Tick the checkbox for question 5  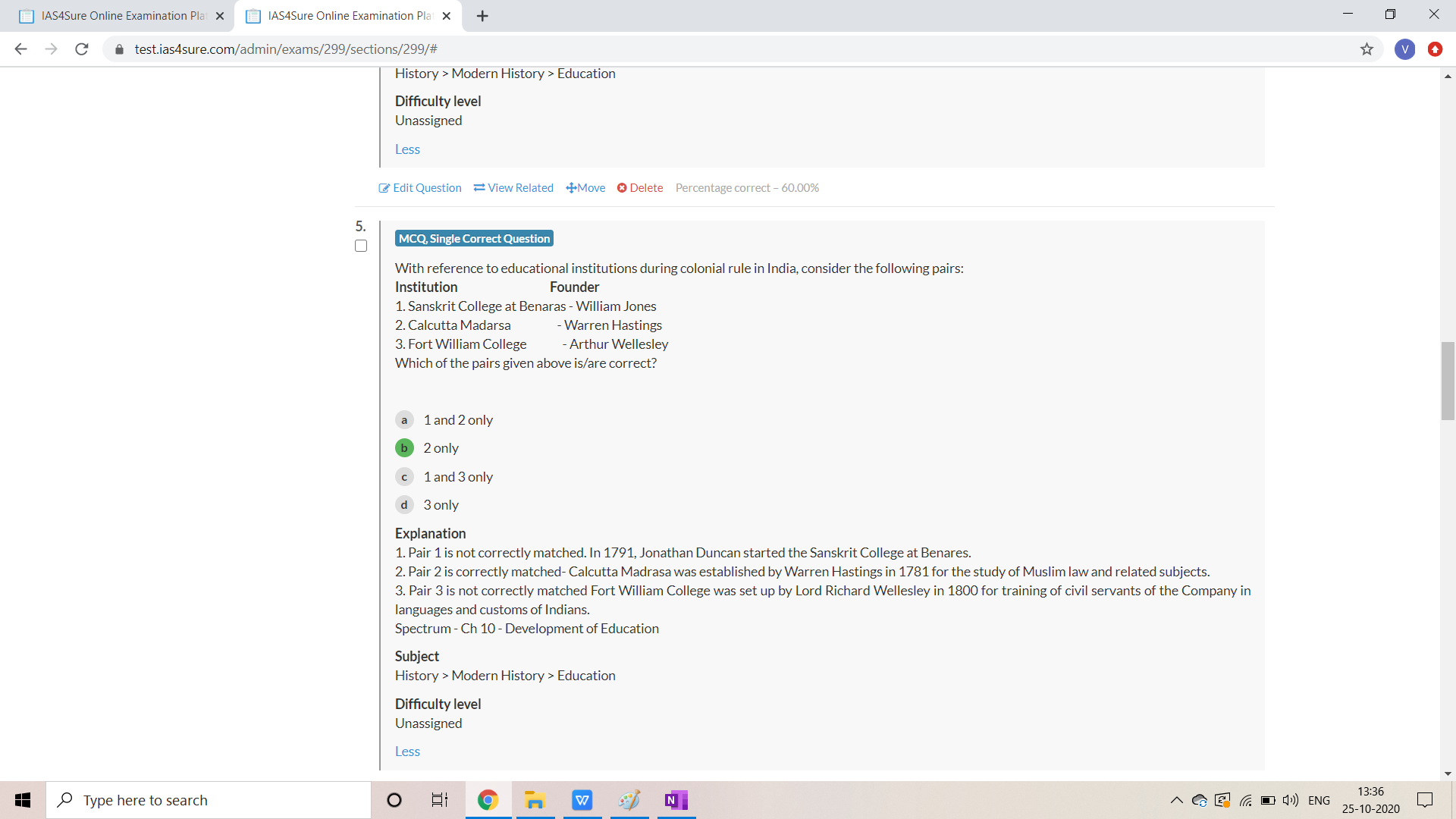point(361,246)
